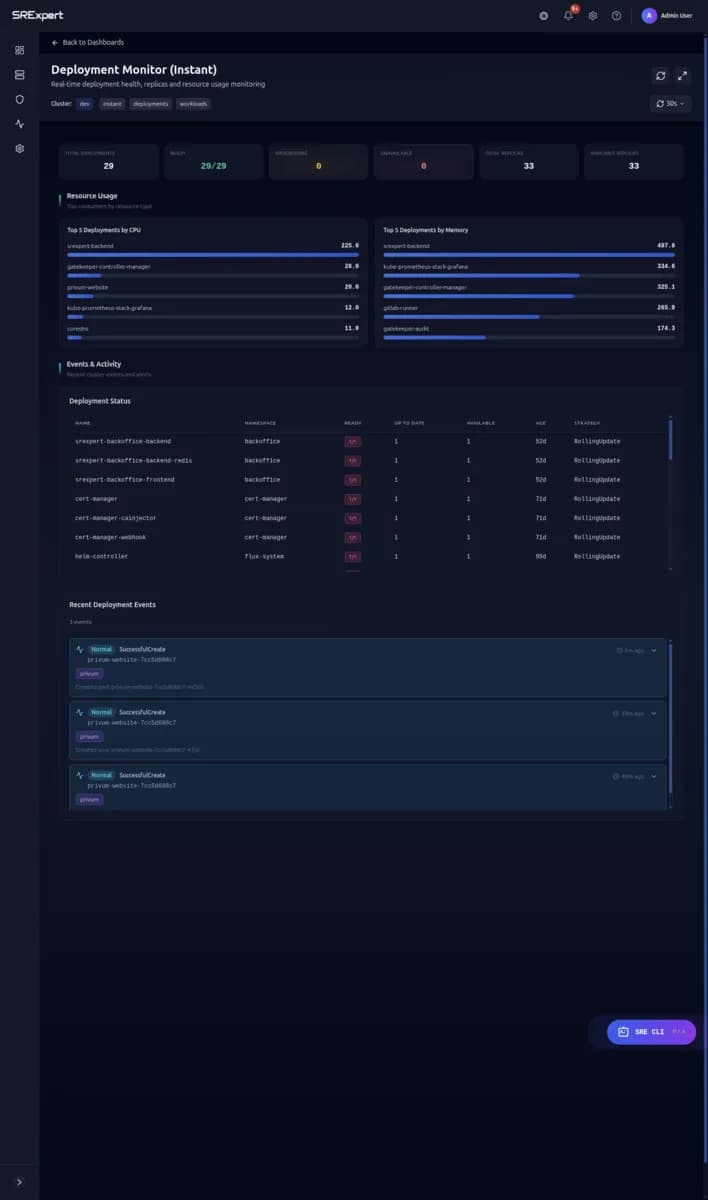Click the SRE CLI terminal icon
Screen dimensions: 708x1200
[x=622, y=1031]
